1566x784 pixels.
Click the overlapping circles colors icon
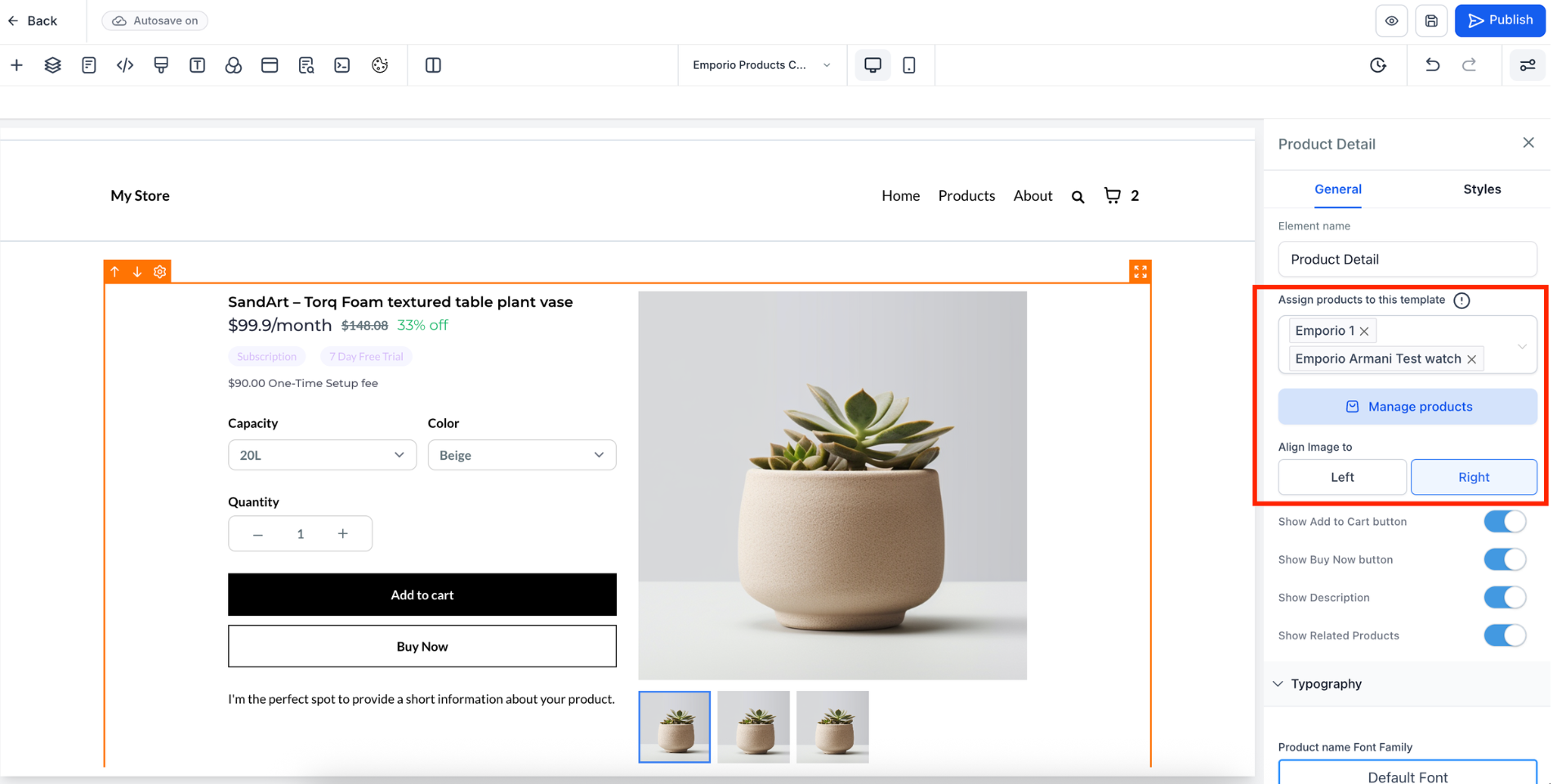234,65
